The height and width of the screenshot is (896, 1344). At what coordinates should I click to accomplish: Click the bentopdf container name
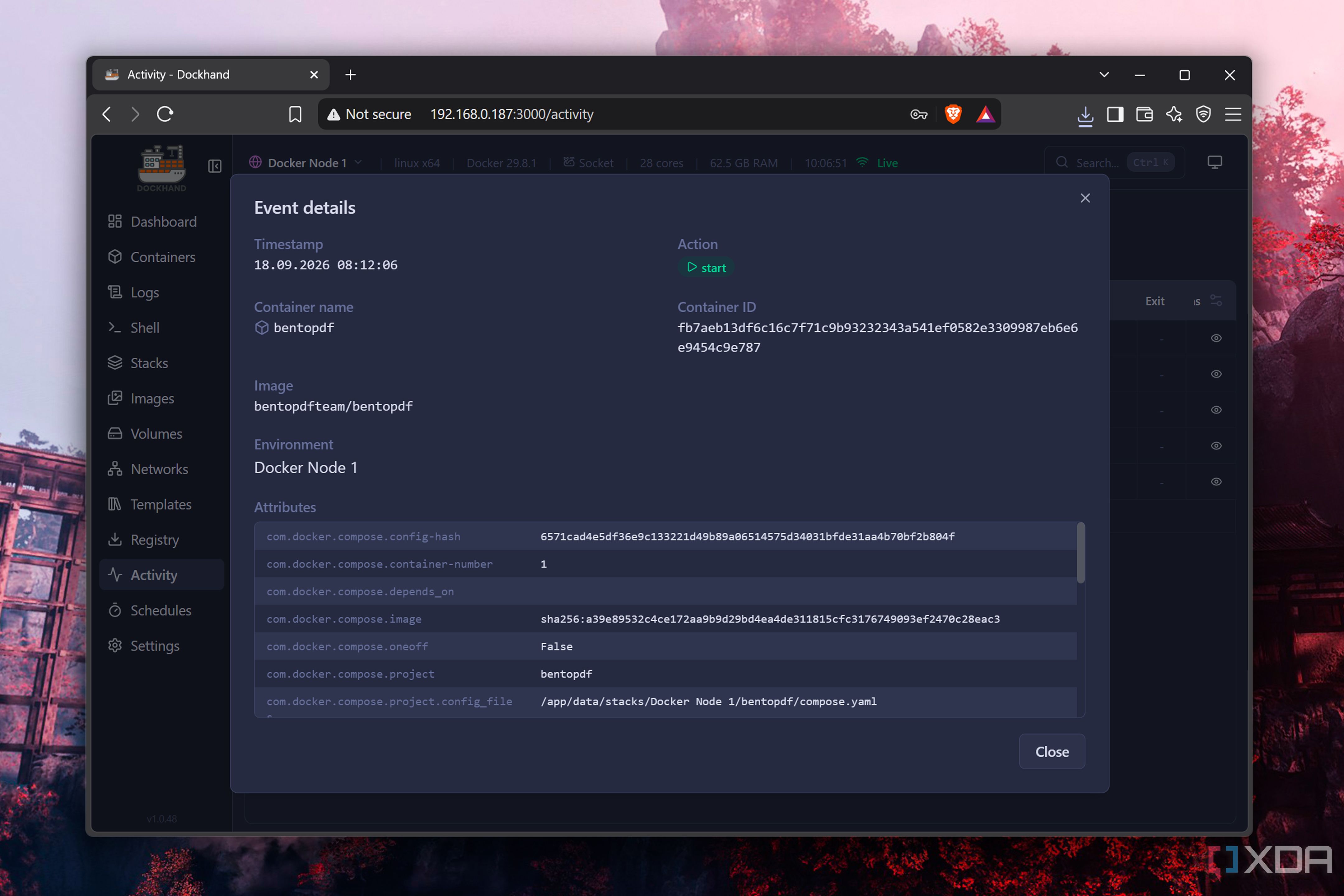[303, 327]
